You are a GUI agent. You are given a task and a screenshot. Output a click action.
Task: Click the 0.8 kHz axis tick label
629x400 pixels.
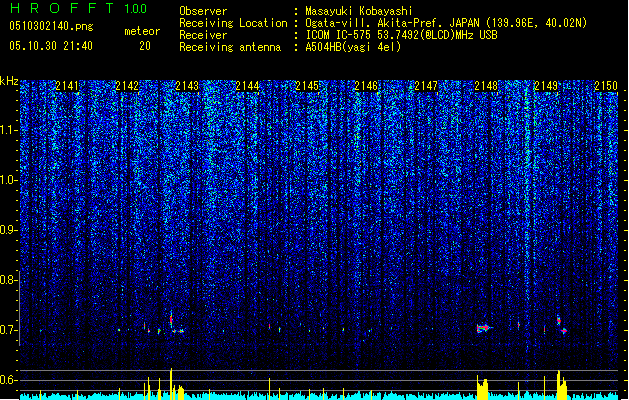coord(8,280)
